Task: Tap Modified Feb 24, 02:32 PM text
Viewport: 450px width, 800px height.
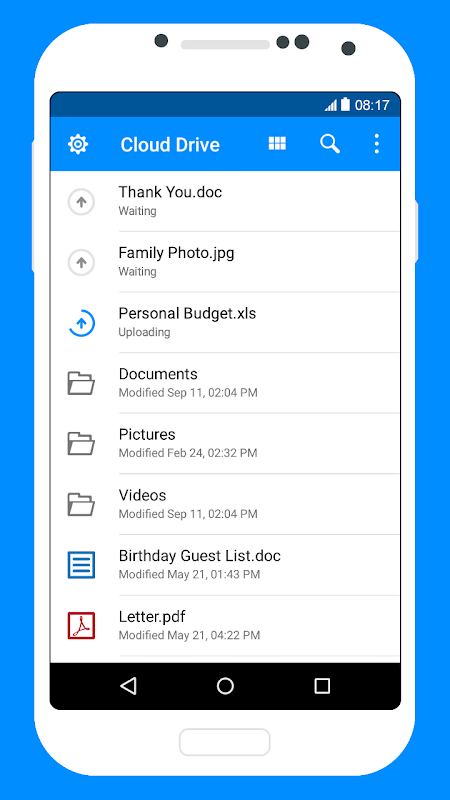Action: click(x=188, y=453)
